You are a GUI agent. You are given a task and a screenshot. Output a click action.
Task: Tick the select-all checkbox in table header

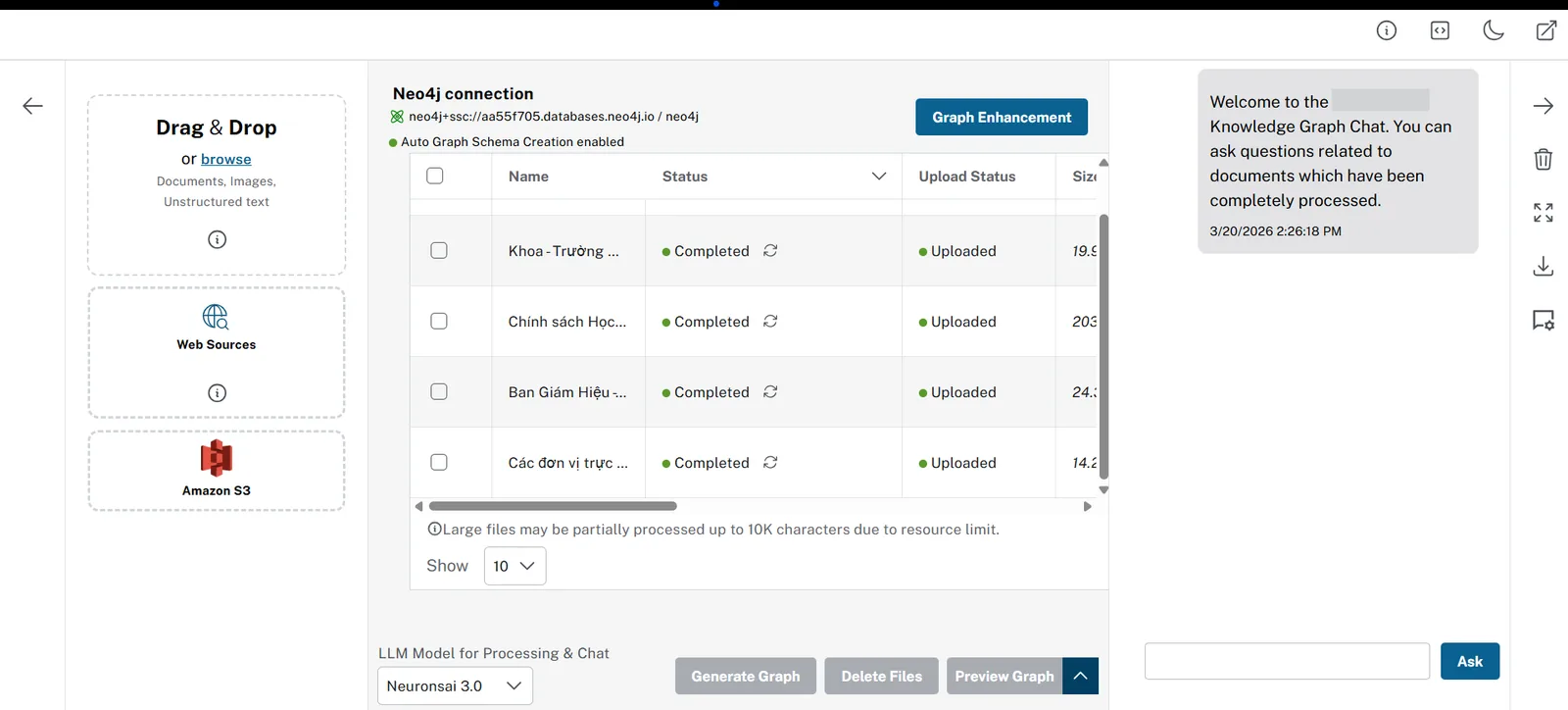click(435, 177)
